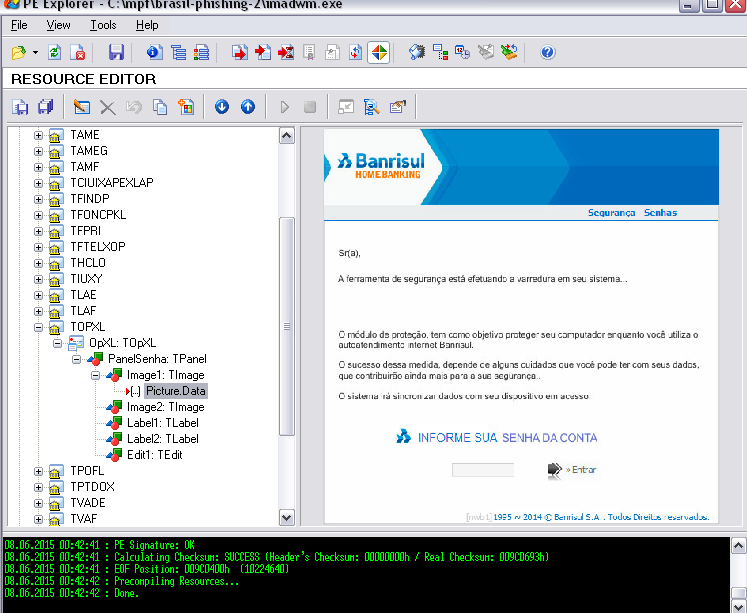747x613 pixels.
Task: Click the resource tree scroll up arrow
Action: click(287, 136)
